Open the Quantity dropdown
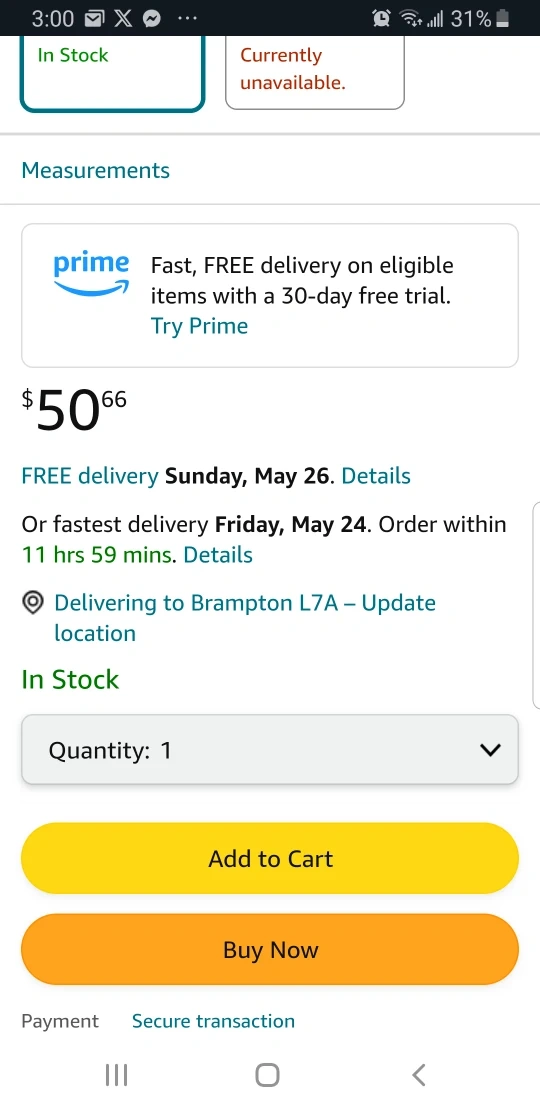The image size is (540, 1110). pyautogui.click(x=270, y=750)
